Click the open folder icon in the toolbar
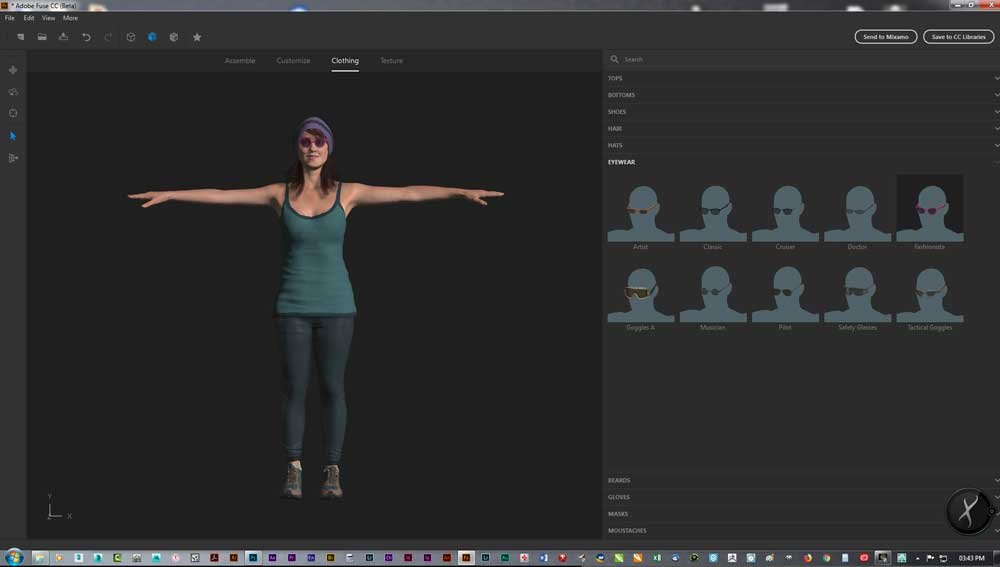This screenshot has height=567, width=1000. pos(42,37)
